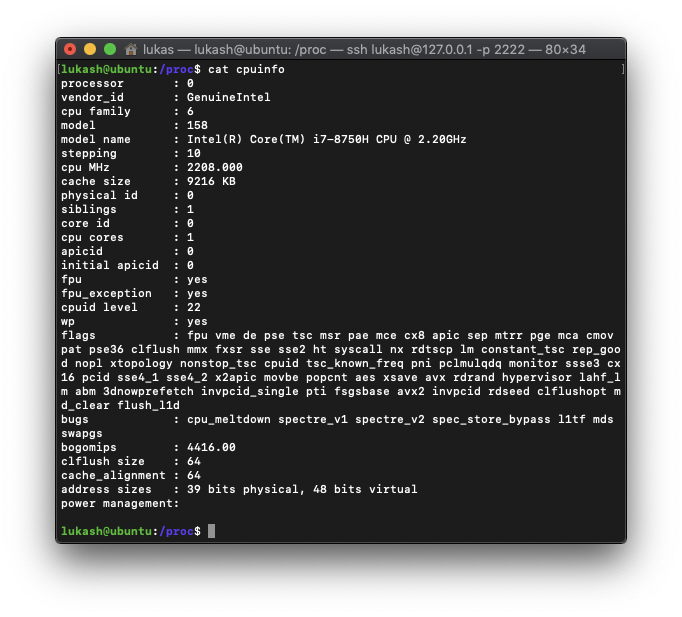Click the 'bugs' label
This screenshot has height=617, width=682.
click(75, 420)
